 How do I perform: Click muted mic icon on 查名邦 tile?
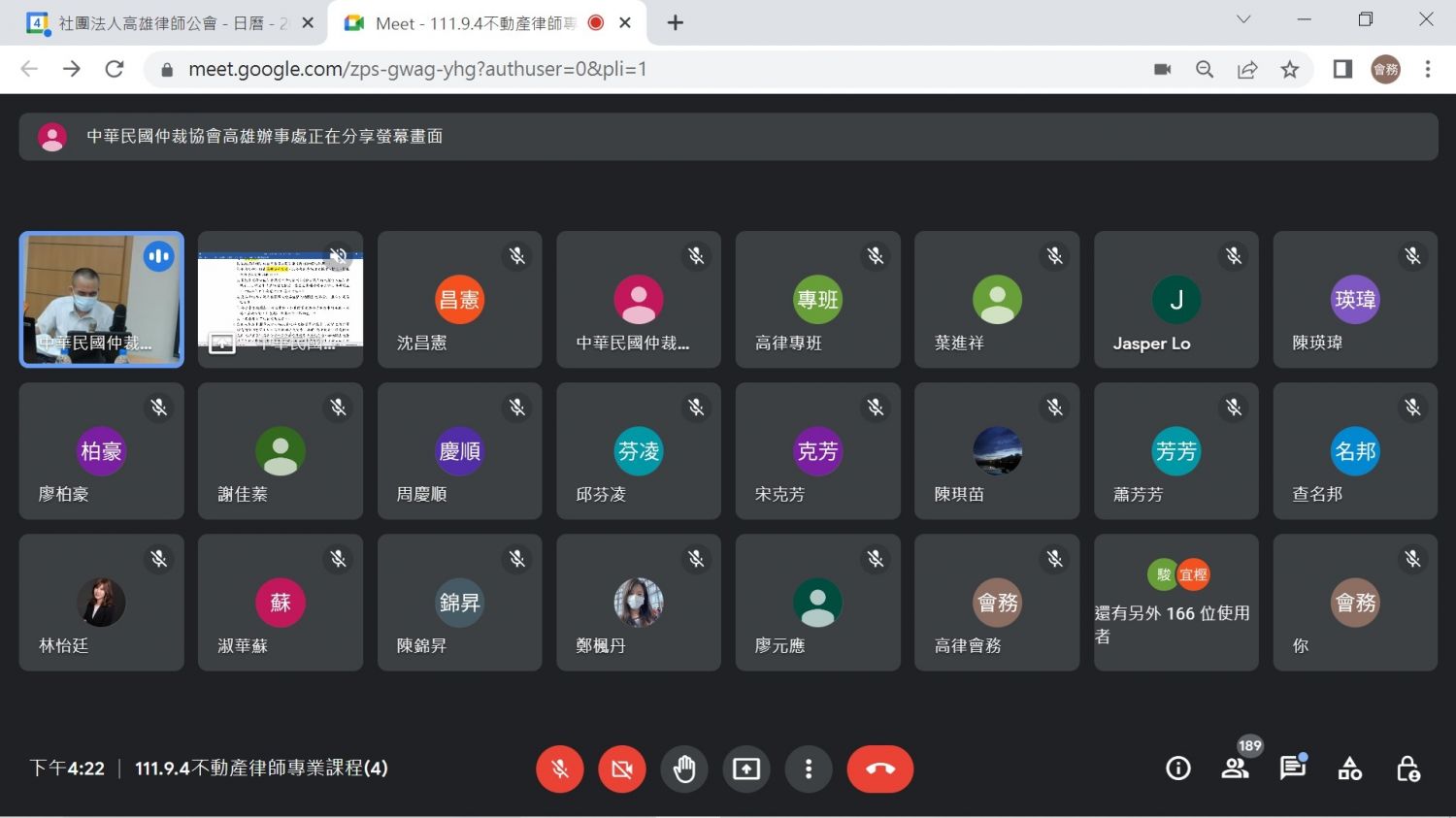pyautogui.click(x=1412, y=408)
